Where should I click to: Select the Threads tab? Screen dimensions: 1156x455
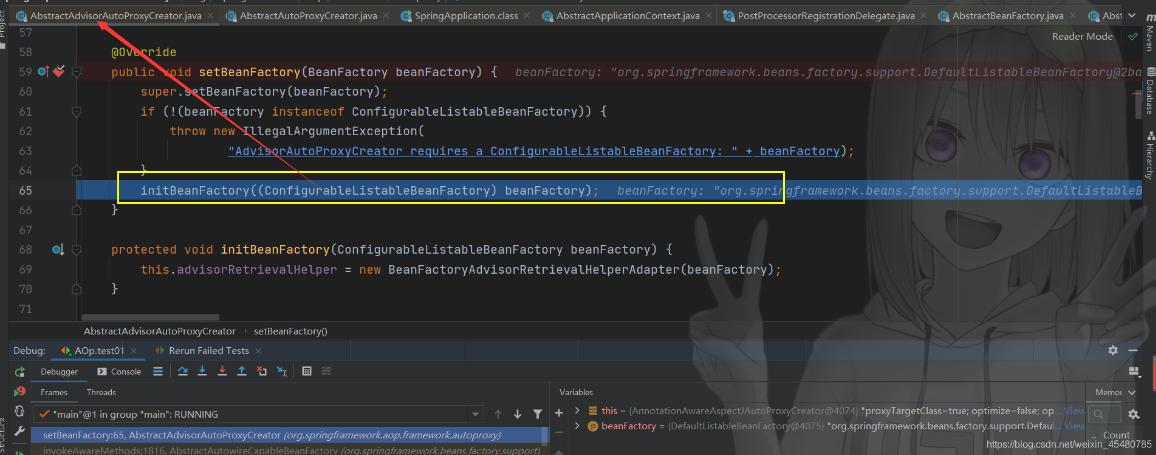[101, 392]
